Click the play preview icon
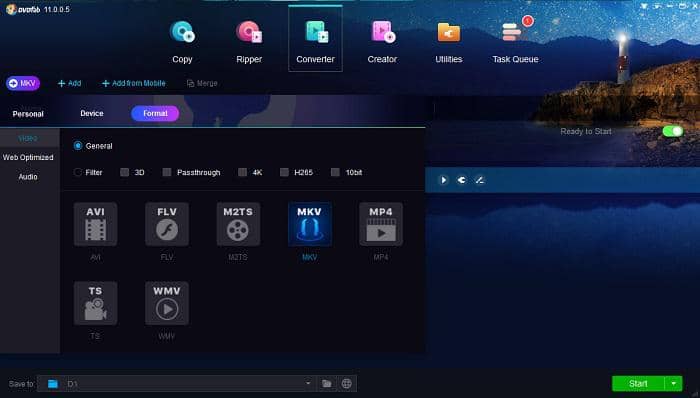This screenshot has height=398, width=700. click(x=443, y=180)
